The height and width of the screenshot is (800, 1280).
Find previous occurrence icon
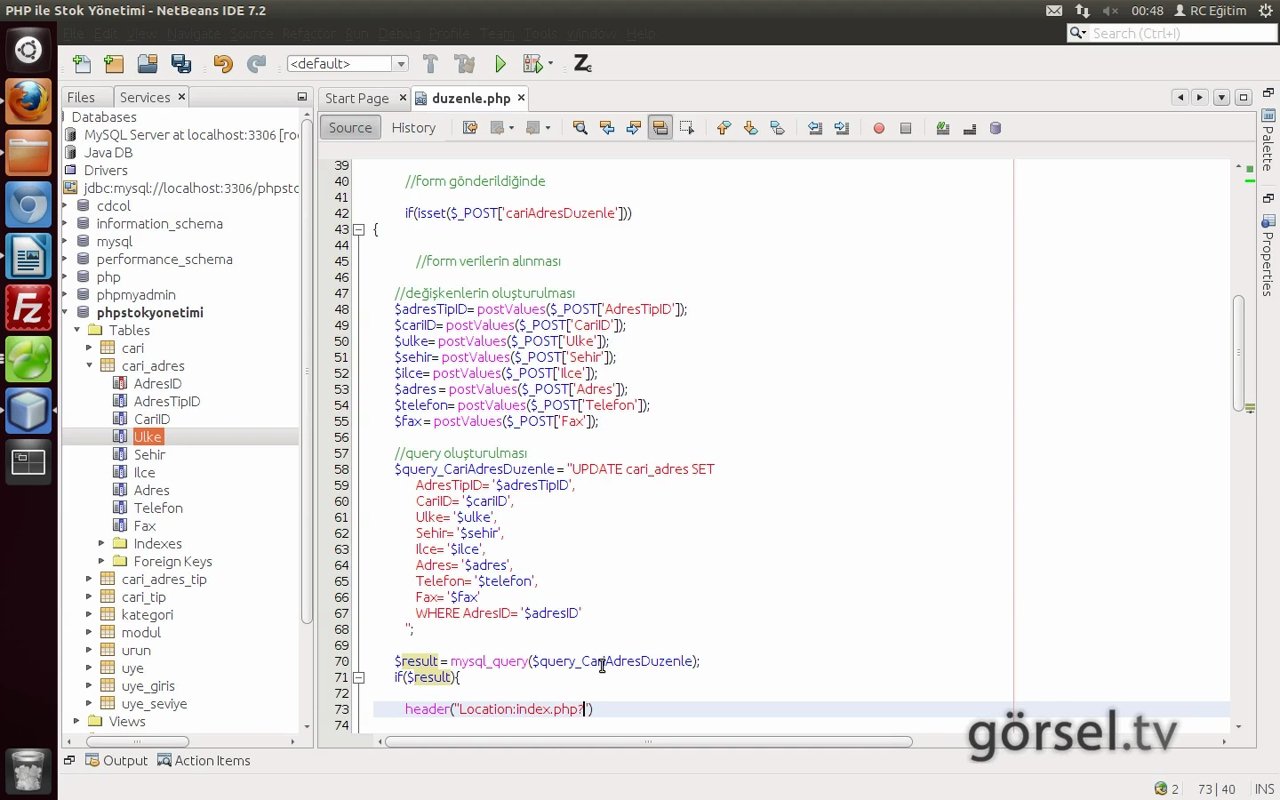(606, 128)
